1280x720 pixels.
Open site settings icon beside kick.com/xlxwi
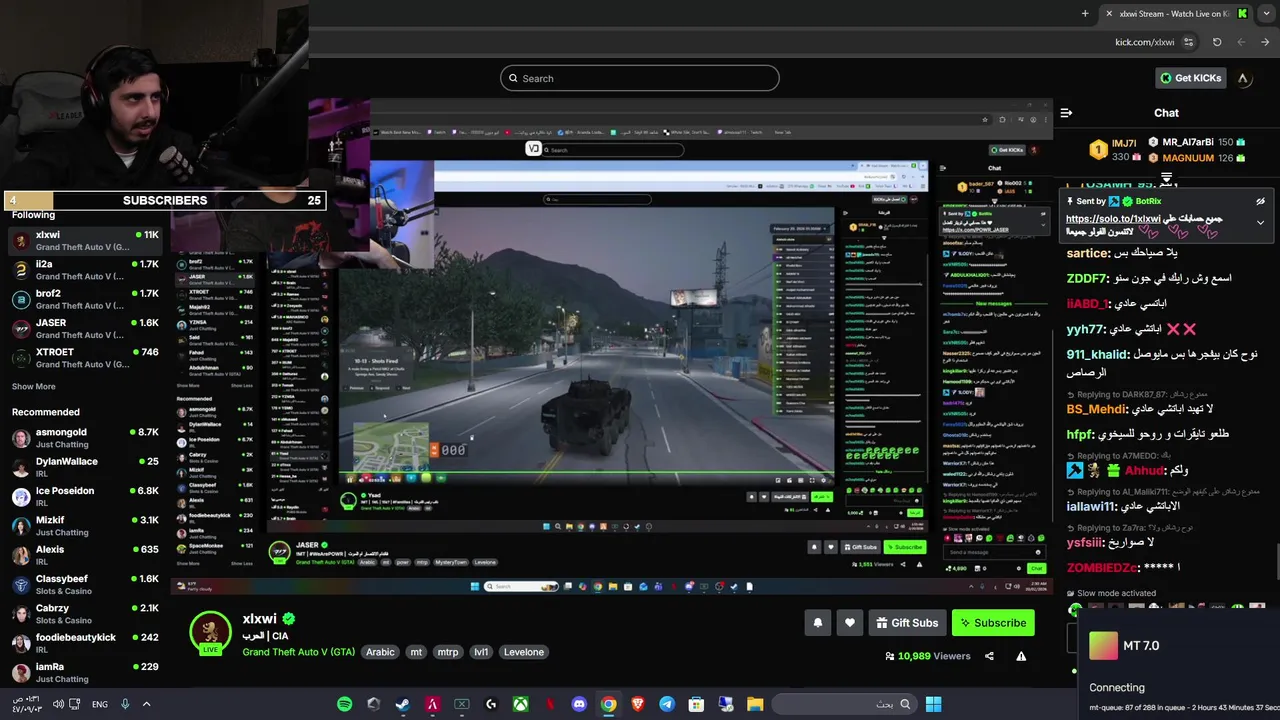[1188, 42]
